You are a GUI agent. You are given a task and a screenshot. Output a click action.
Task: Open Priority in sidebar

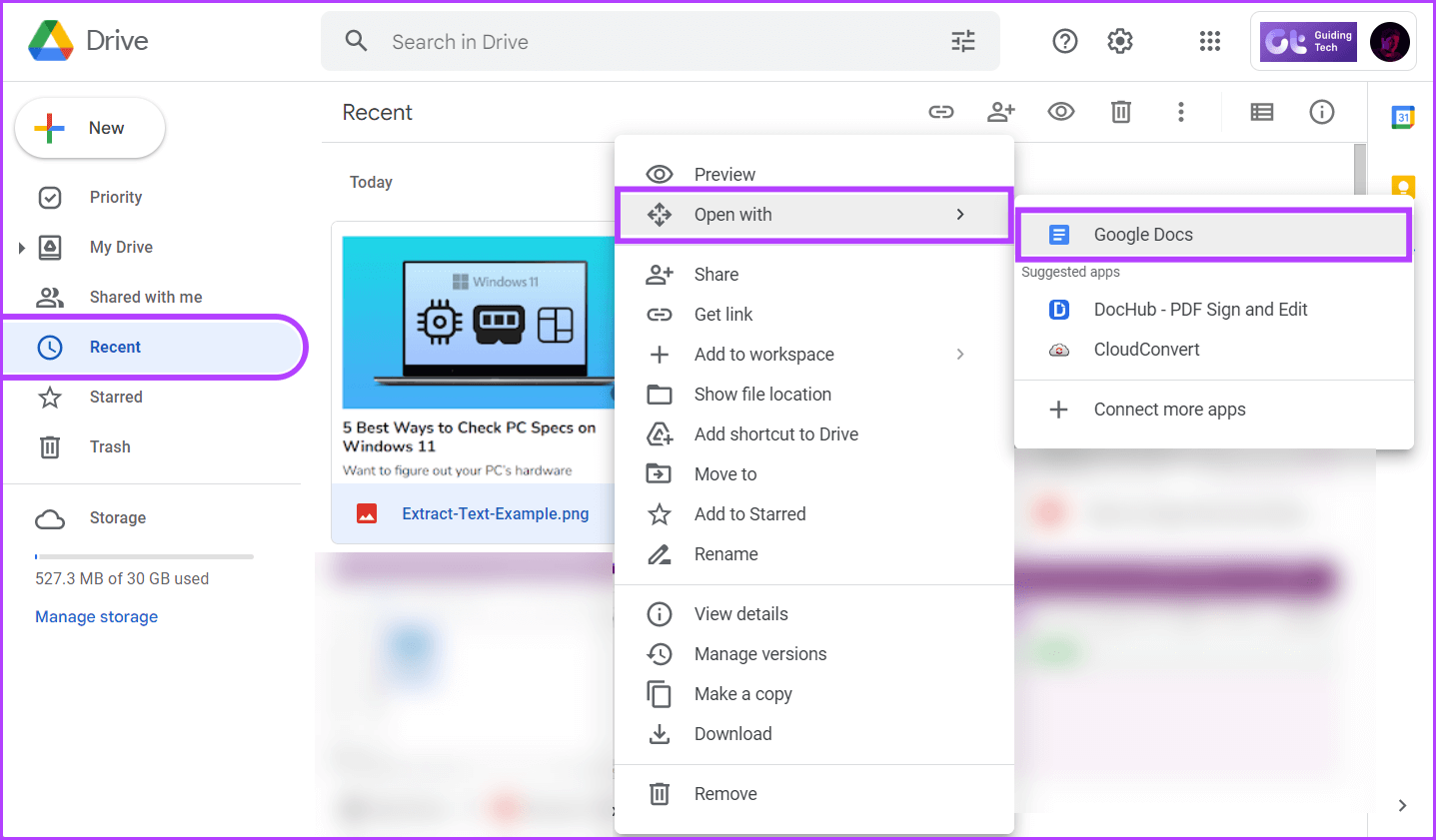(116, 197)
